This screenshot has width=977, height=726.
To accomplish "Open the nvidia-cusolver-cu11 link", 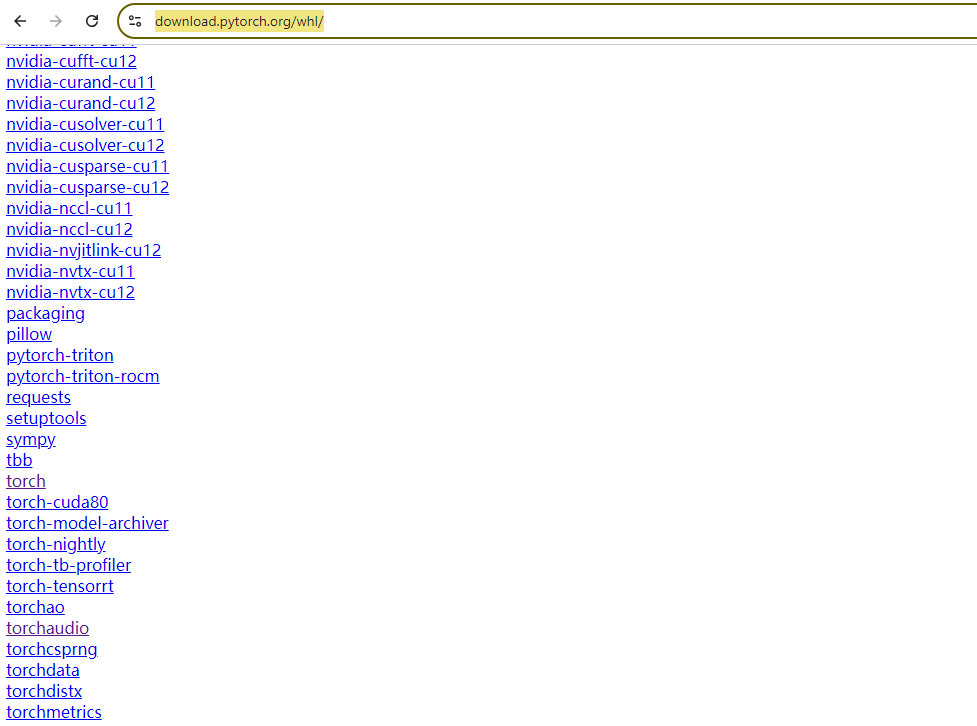I will [85, 124].
